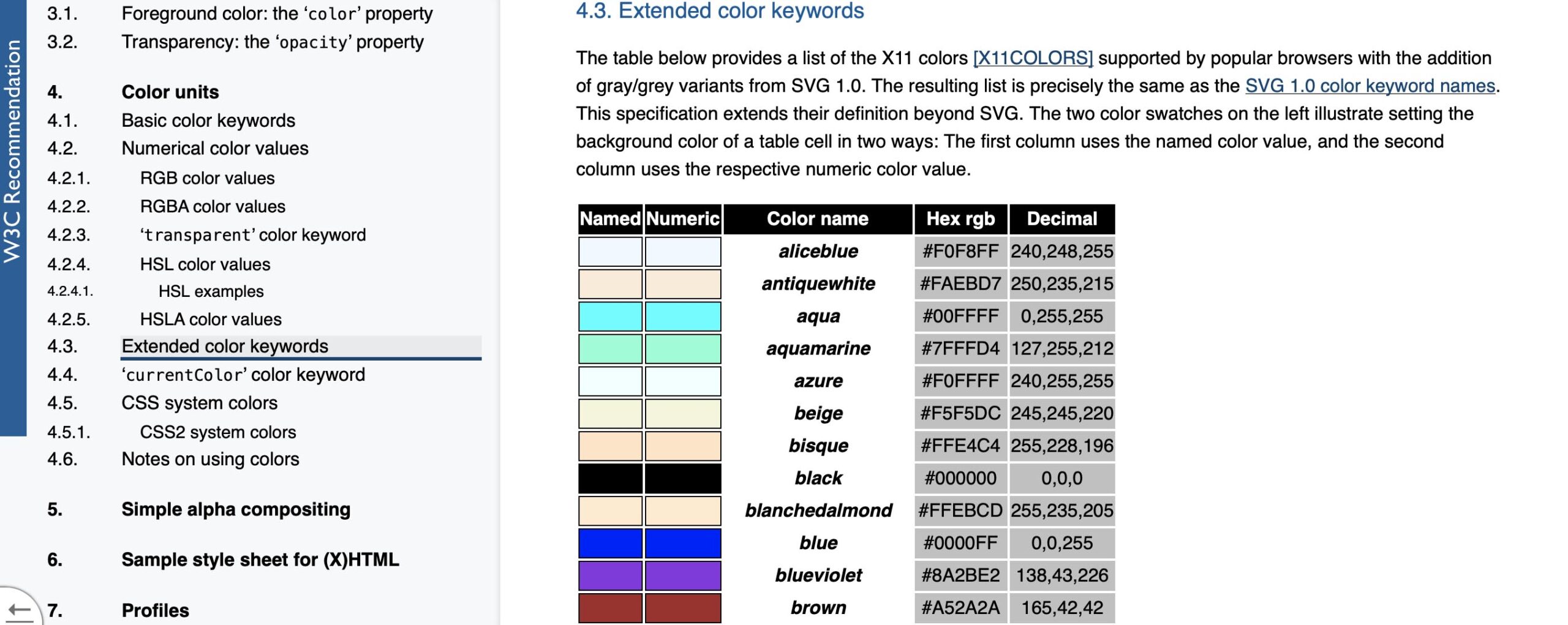Follow the SVG 1.0 color keyword names link
This screenshot has height=625, width=1568.
coord(1370,86)
